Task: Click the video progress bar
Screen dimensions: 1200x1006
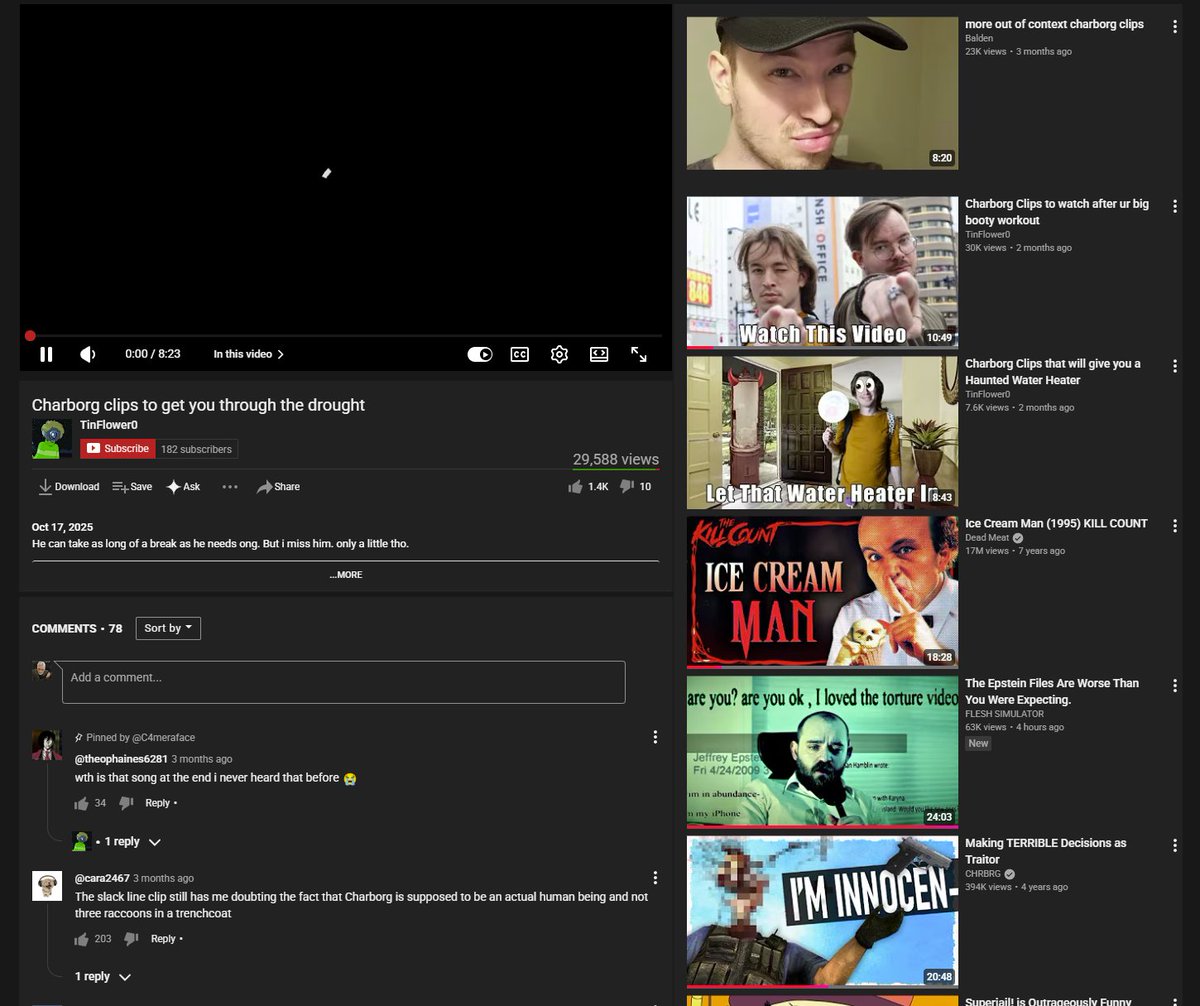Action: point(345,336)
